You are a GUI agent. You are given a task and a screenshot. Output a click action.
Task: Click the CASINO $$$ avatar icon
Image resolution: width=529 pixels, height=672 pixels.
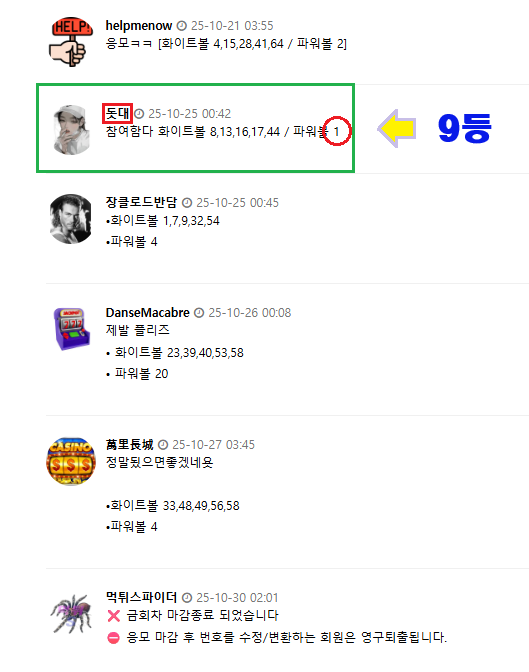(x=71, y=461)
